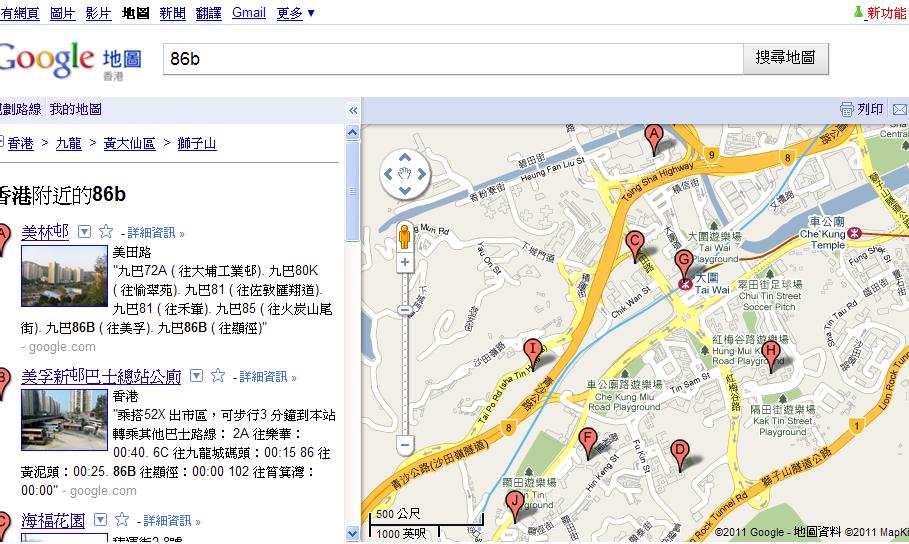The width and height of the screenshot is (909, 544).
Task: Click the sidebar scroll down arrow
Action: coord(352,533)
